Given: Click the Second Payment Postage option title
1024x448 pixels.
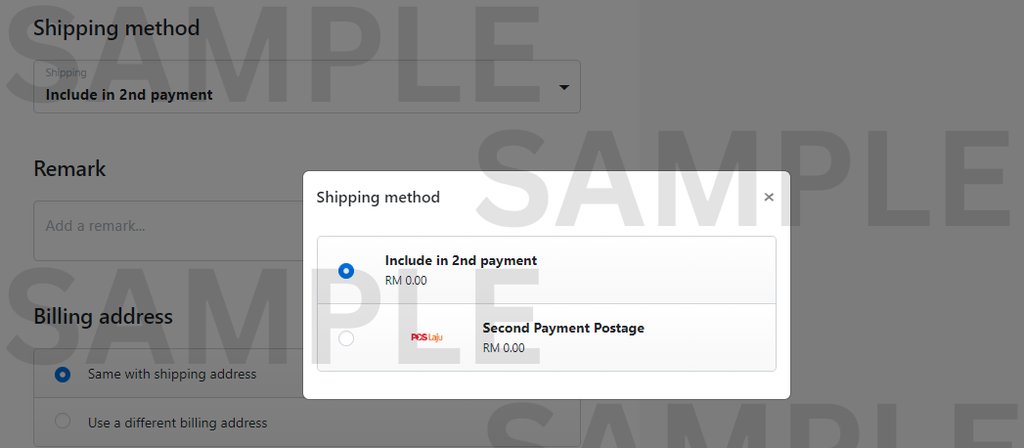Looking at the screenshot, I should click(x=563, y=328).
